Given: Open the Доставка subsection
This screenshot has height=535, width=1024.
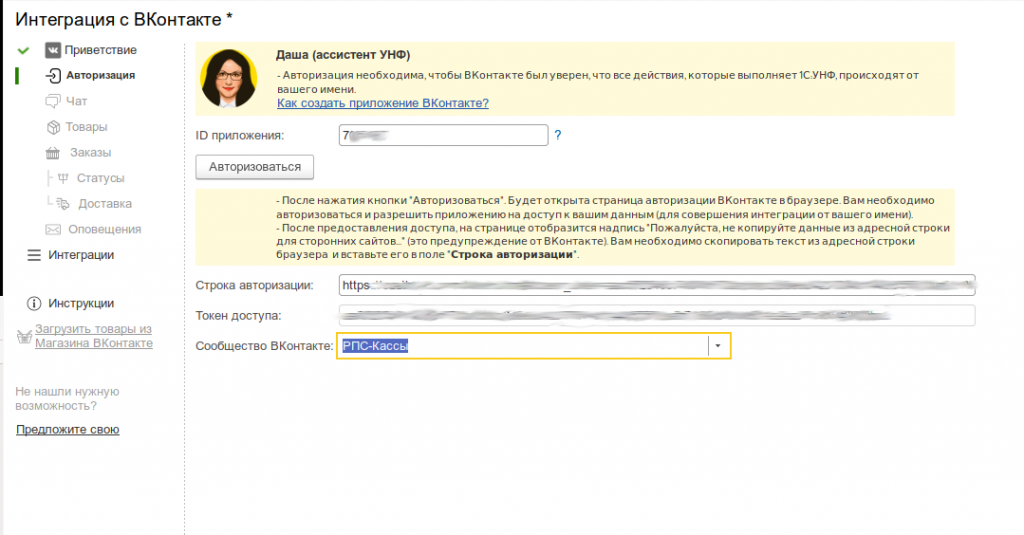Looking at the screenshot, I should coord(105,204).
